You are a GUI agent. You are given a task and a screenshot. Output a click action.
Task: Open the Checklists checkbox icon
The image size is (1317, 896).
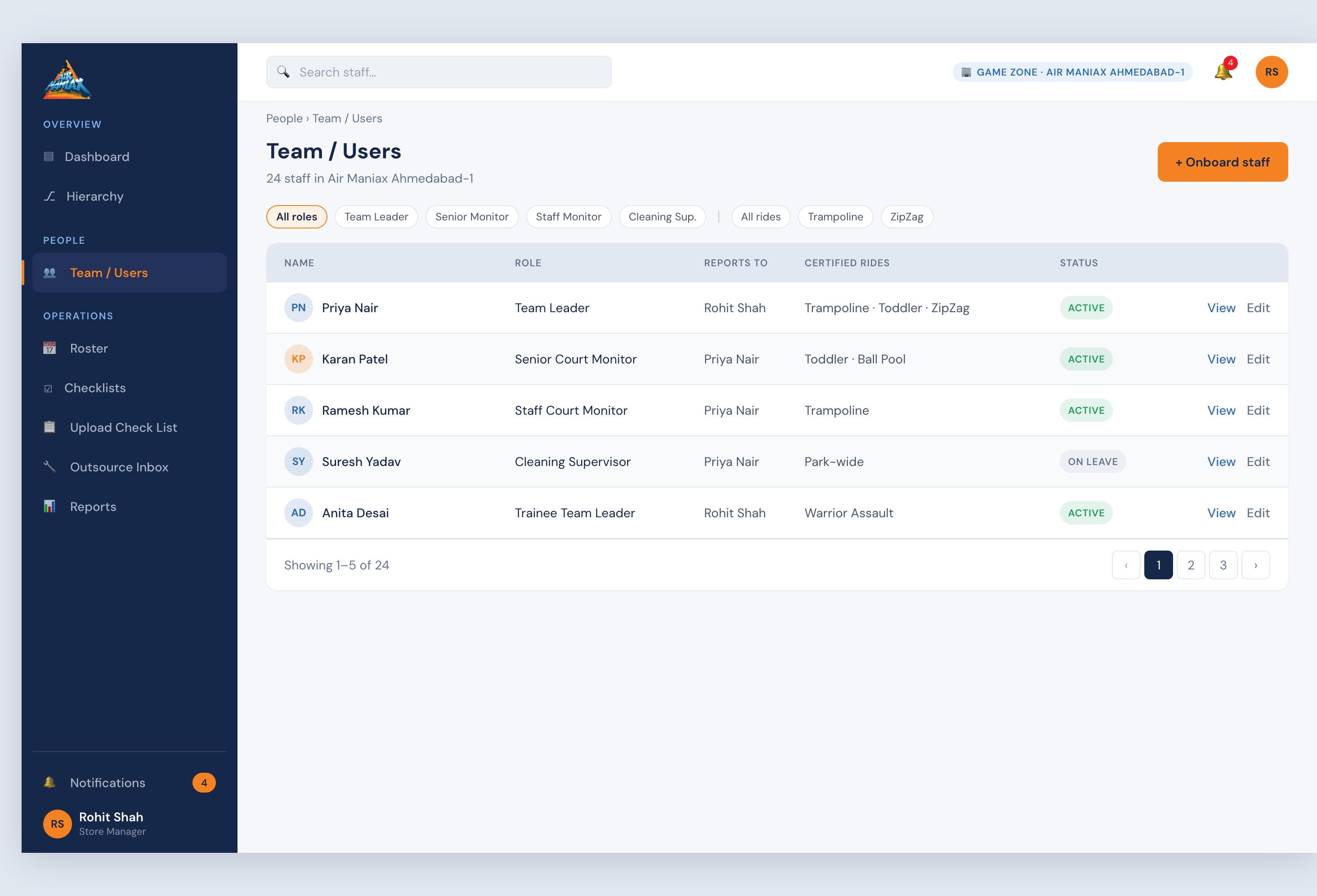[48, 388]
